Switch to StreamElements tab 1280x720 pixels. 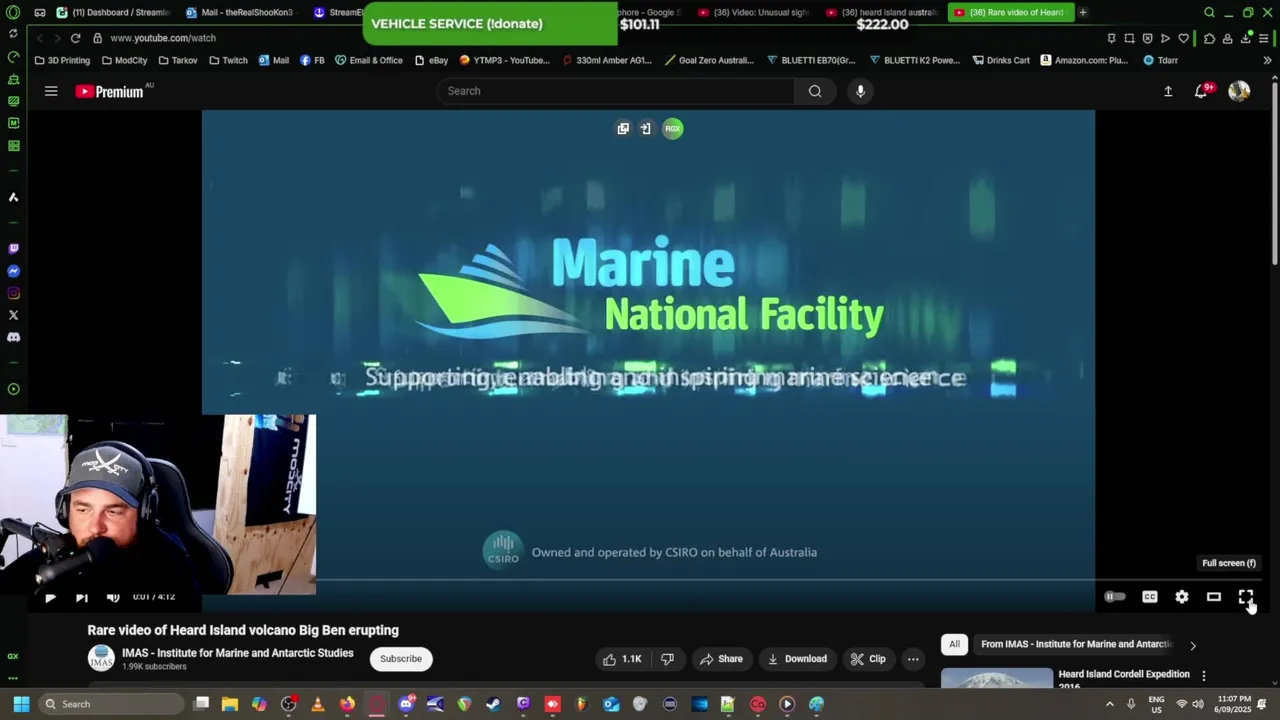click(x=337, y=12)
